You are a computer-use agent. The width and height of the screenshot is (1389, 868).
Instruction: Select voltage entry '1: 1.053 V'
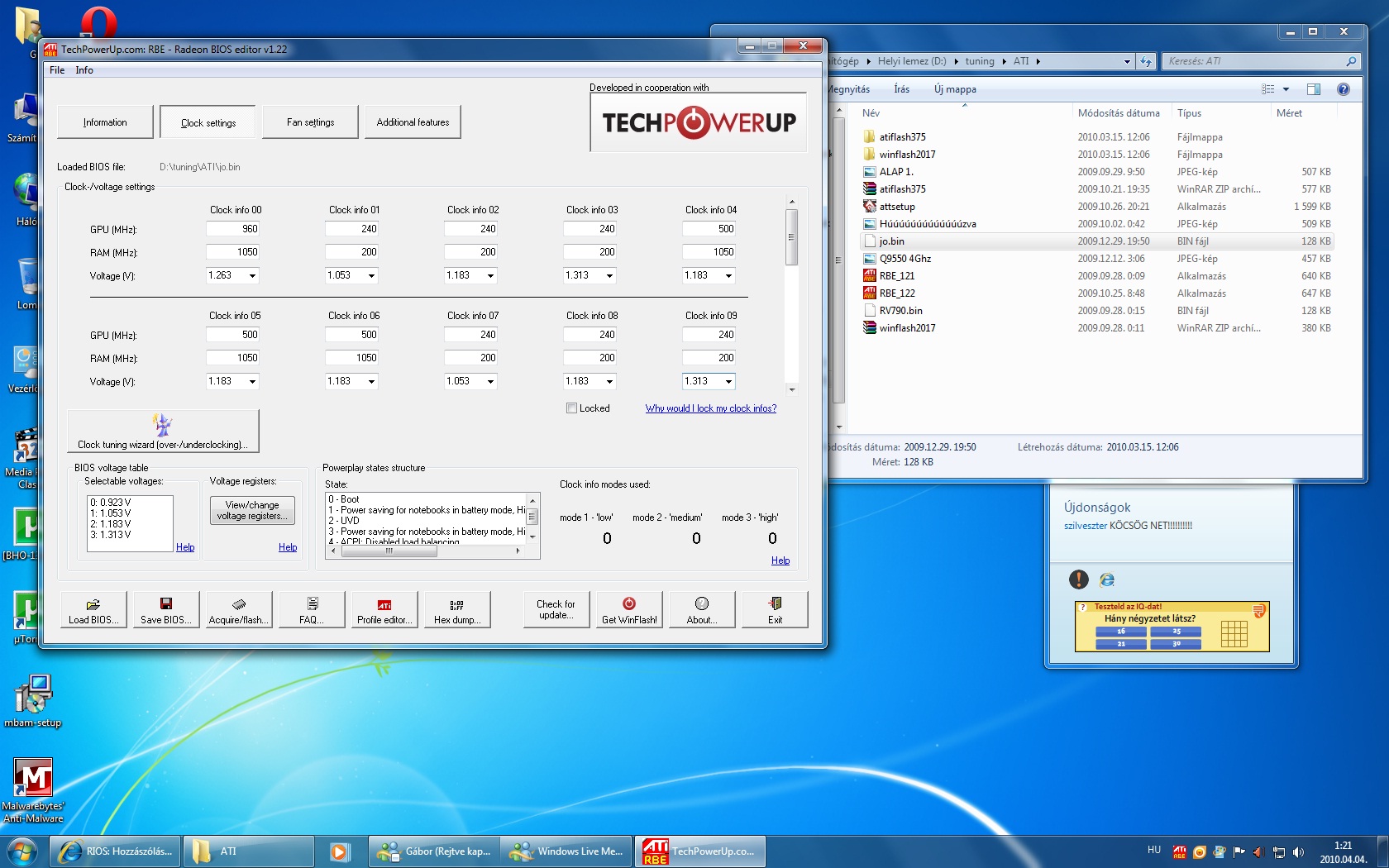coord(111,513)
